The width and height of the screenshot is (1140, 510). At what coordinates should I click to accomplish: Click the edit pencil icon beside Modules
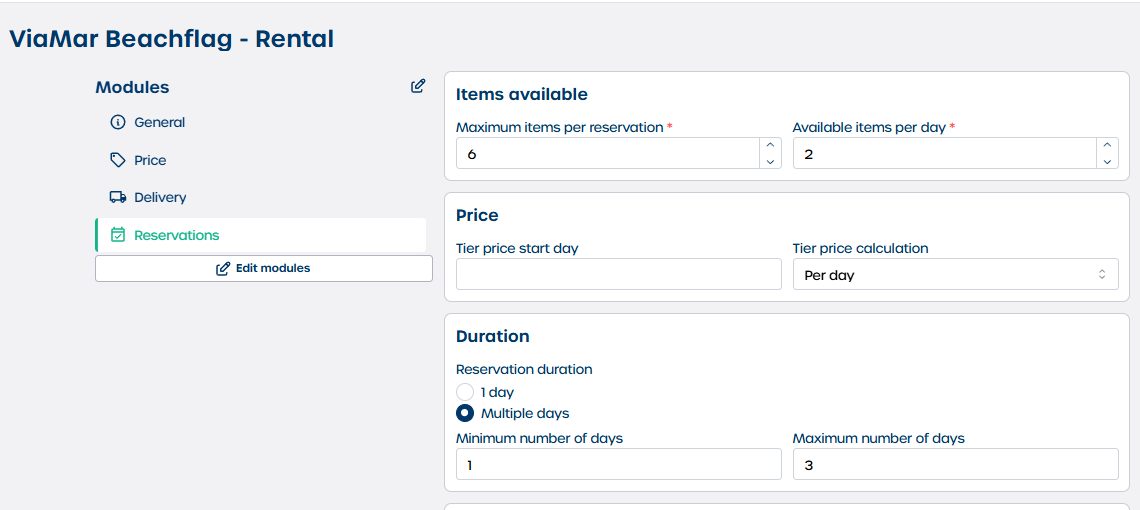pos(418,86)
